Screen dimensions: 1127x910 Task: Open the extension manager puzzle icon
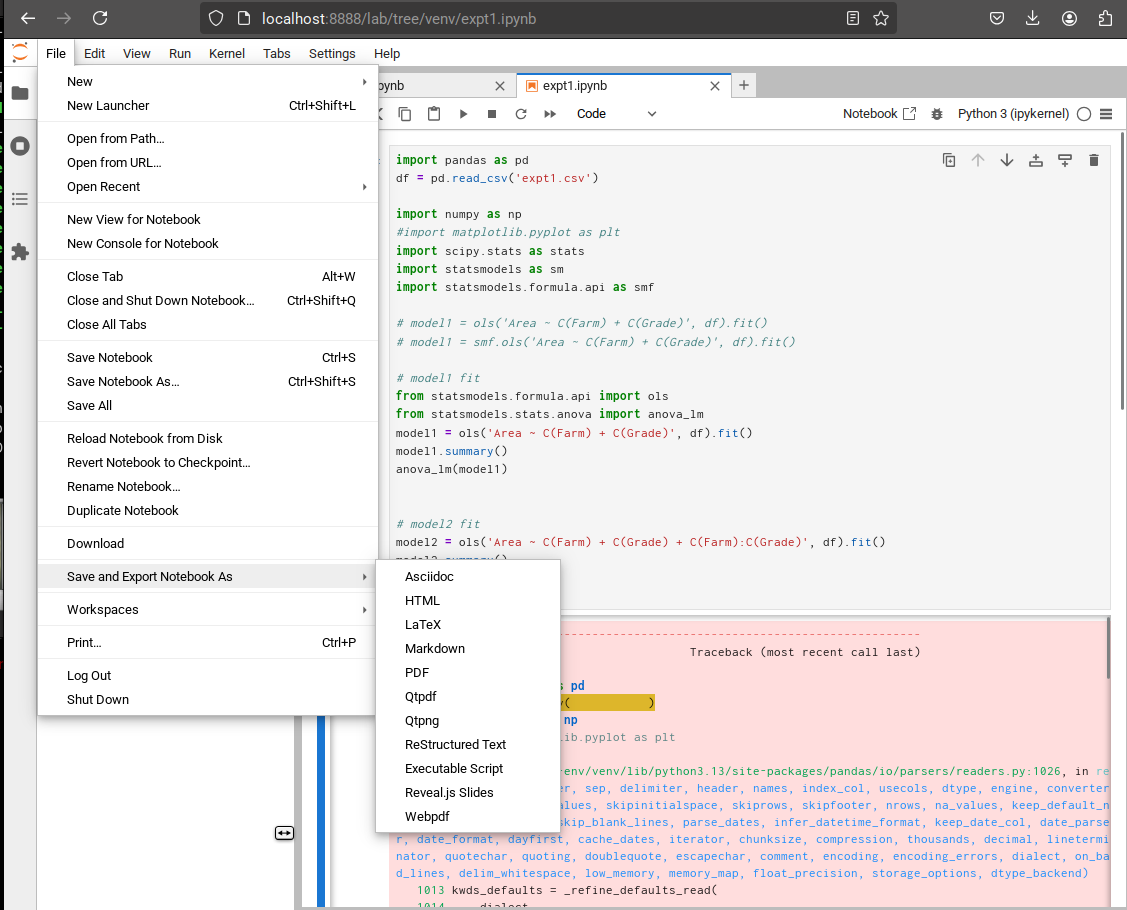click(x=20, y=252)
